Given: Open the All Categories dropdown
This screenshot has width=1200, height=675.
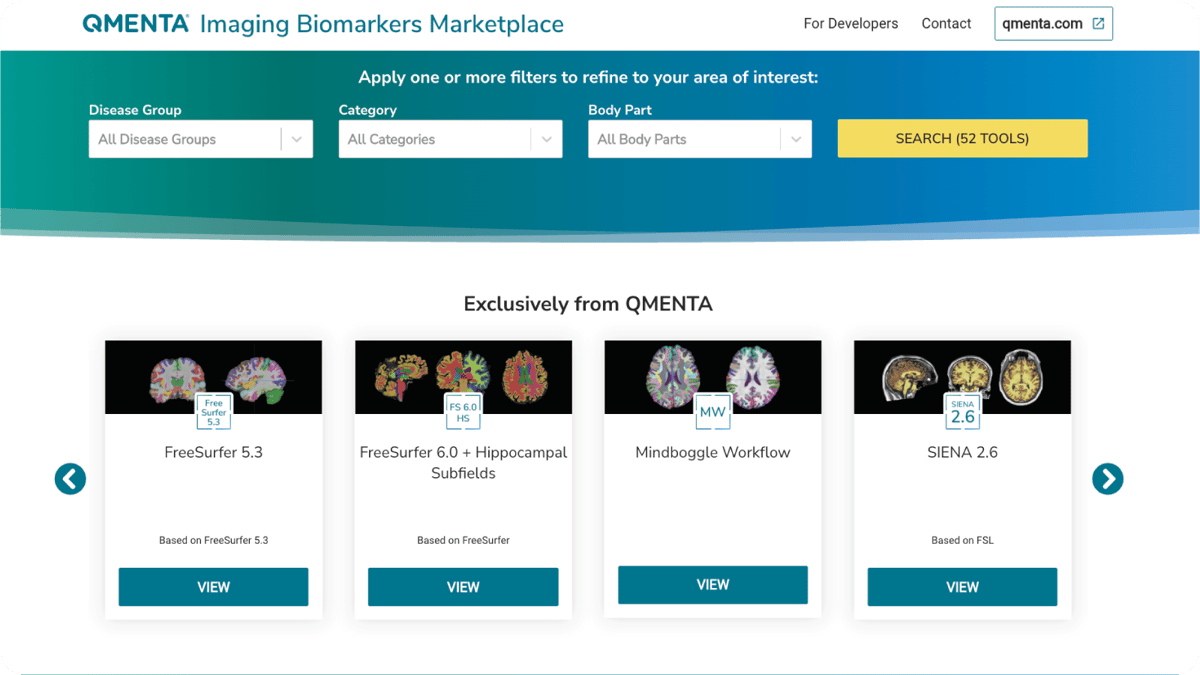Looking at the screenshot, I should [x=450, y=139].
